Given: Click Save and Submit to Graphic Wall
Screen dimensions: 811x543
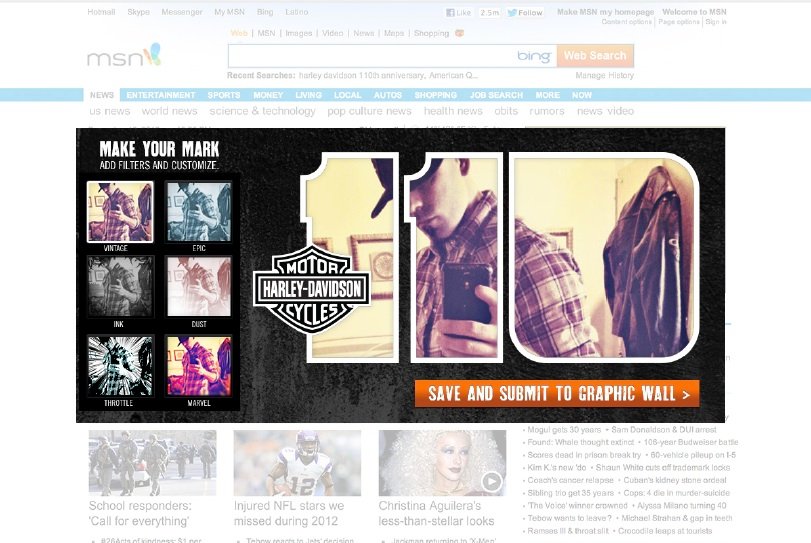Looking at the screenshot, I should pyautogui.click(x=557, y=394).
